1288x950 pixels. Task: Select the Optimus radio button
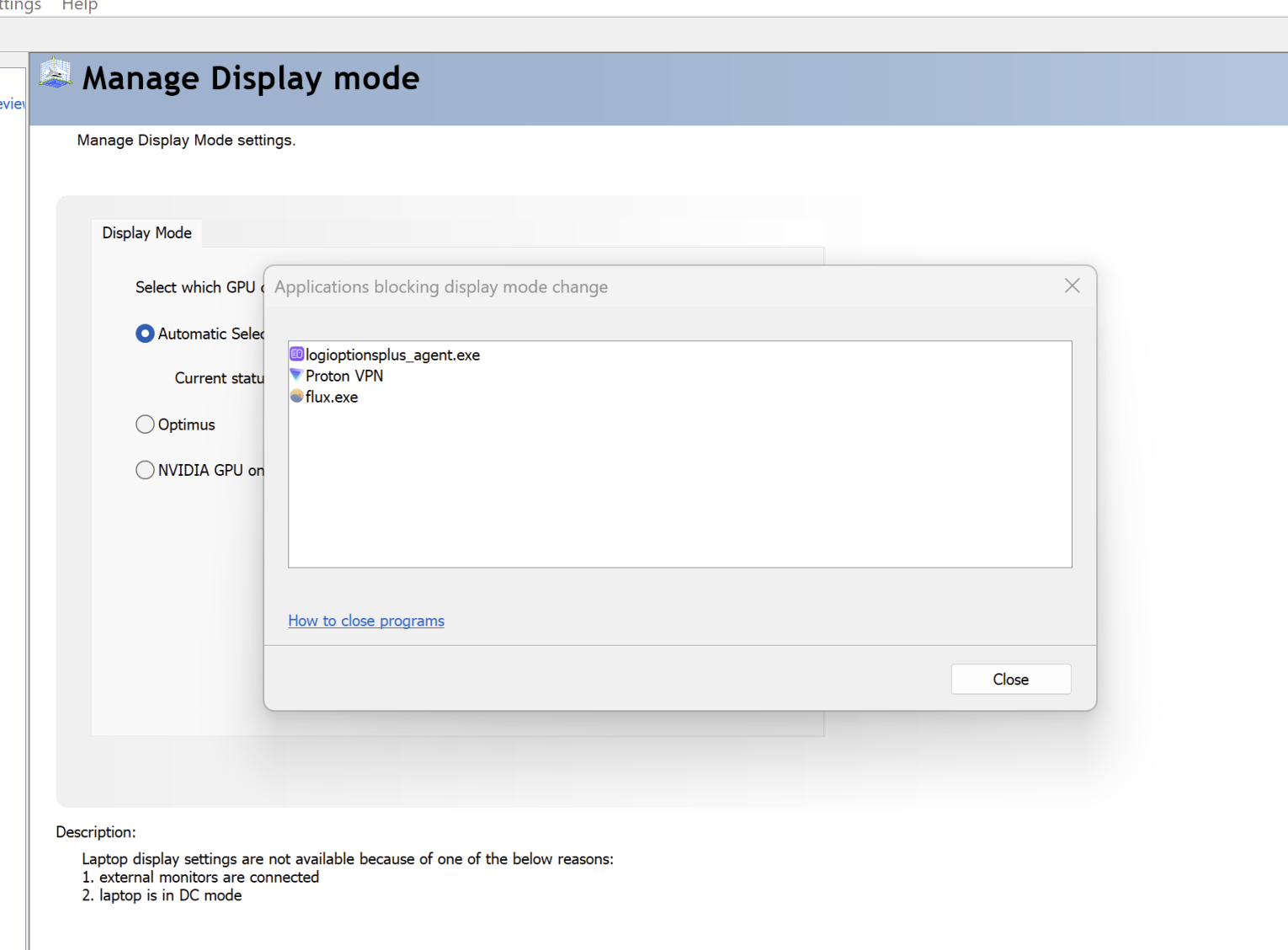144,424
